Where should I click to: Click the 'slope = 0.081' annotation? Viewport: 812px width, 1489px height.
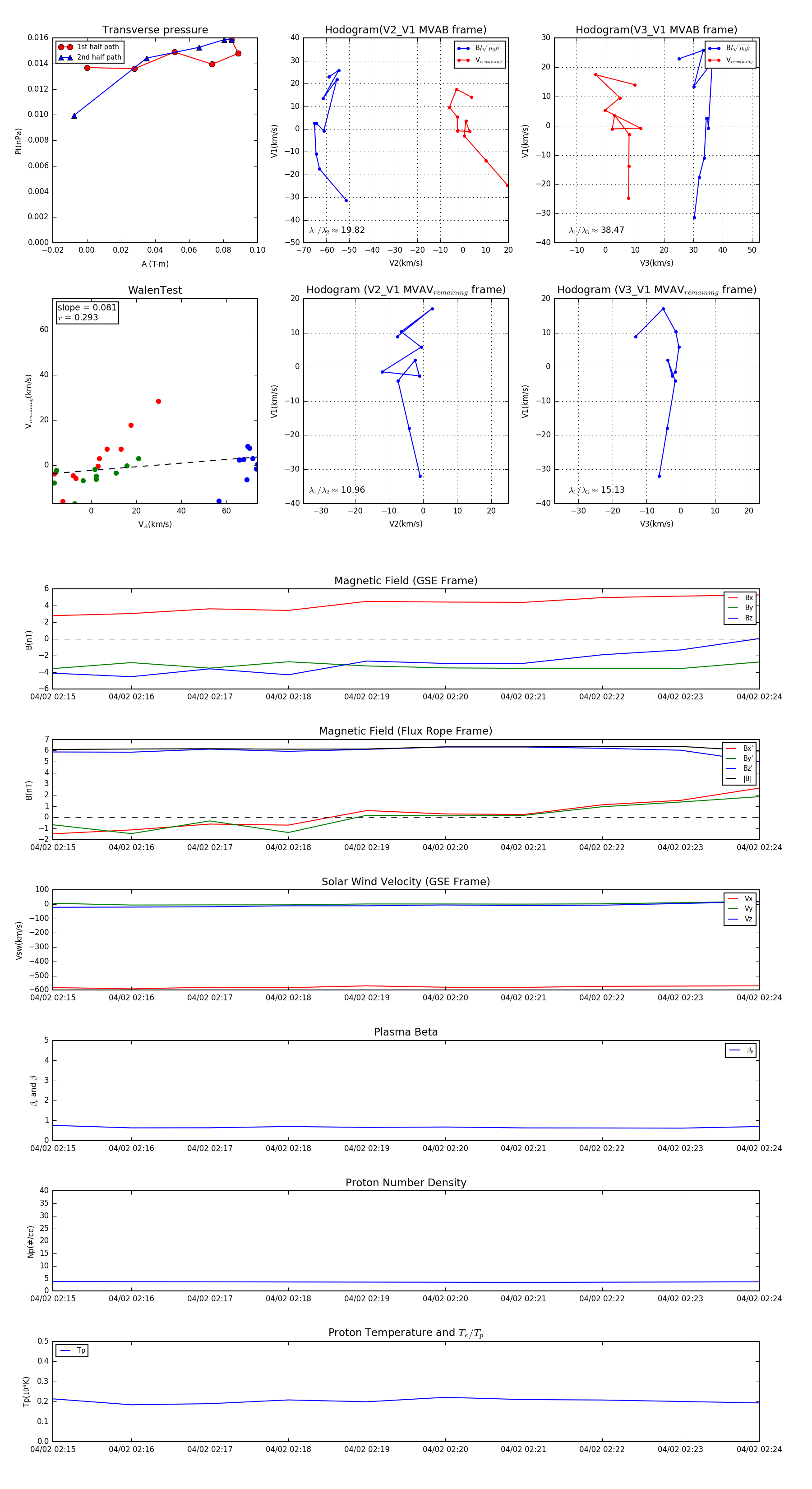(x=87, y=308)
